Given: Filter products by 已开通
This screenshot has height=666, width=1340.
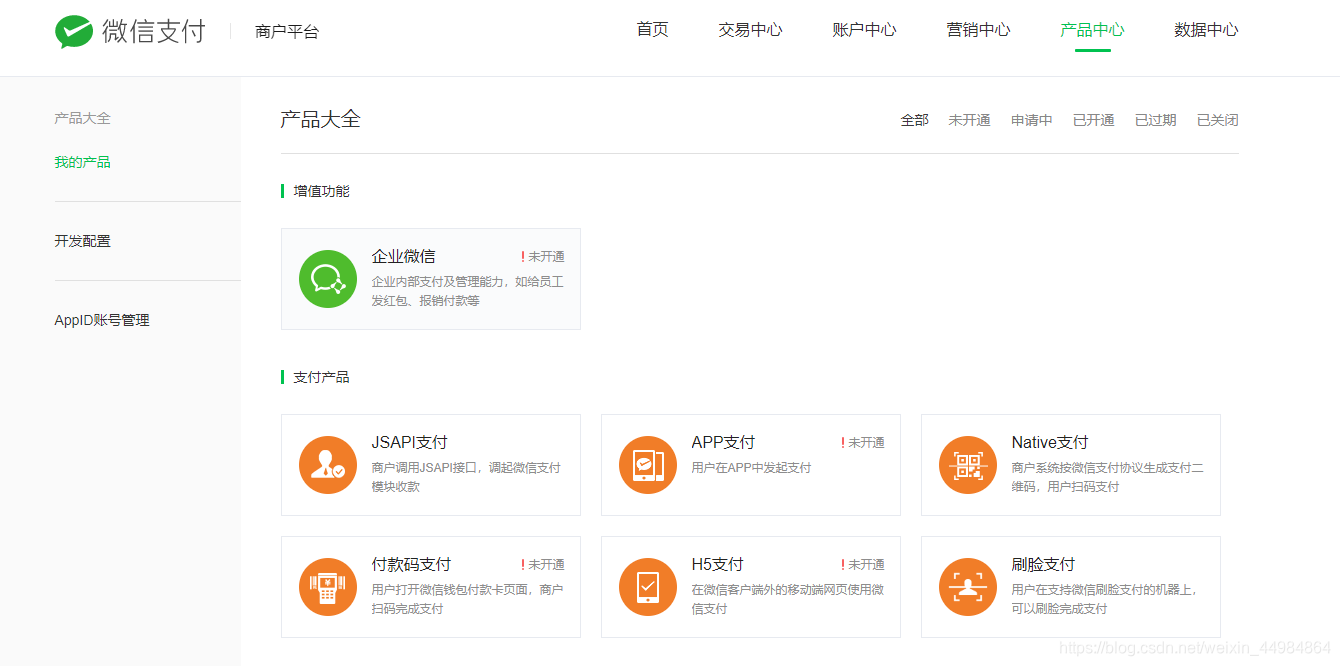Looking at the screenshot, I should tap(1093, 120).
